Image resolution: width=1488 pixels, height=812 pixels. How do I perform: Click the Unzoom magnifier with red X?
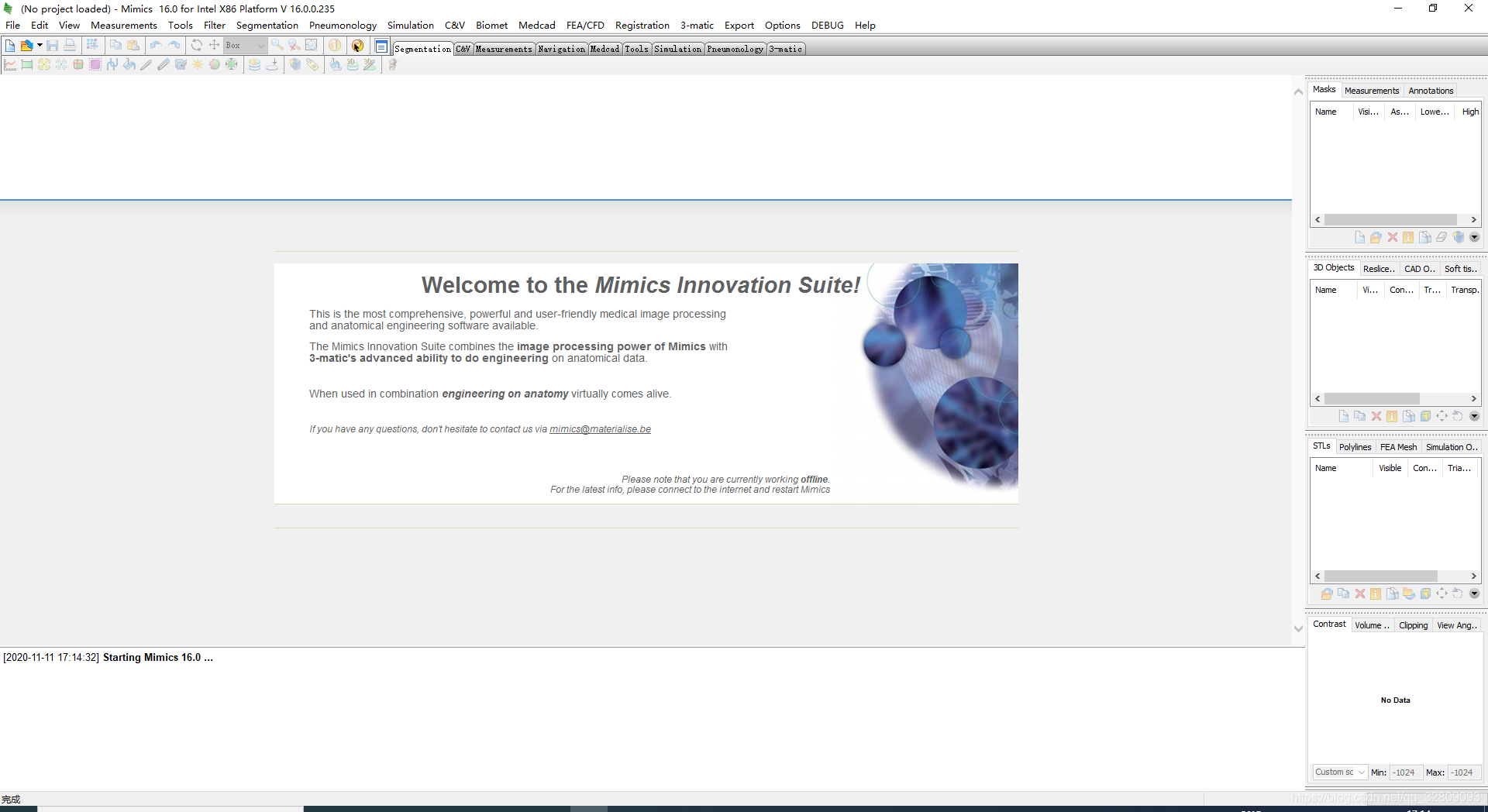point(294,46)
